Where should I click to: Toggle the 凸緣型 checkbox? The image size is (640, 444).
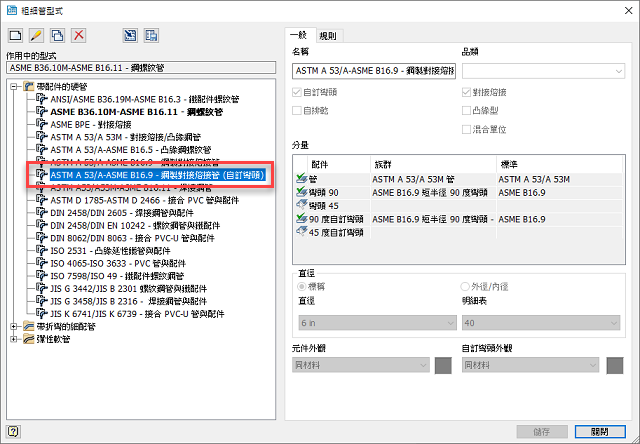(x=466, y=111)
